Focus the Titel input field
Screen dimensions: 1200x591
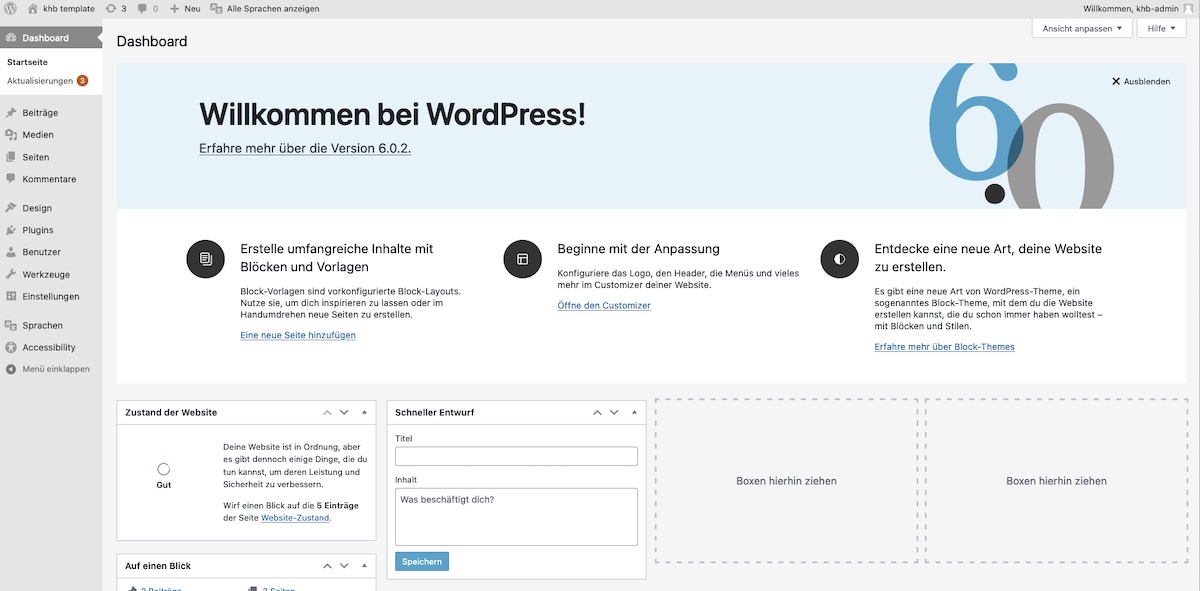click(x=516, y=456)
